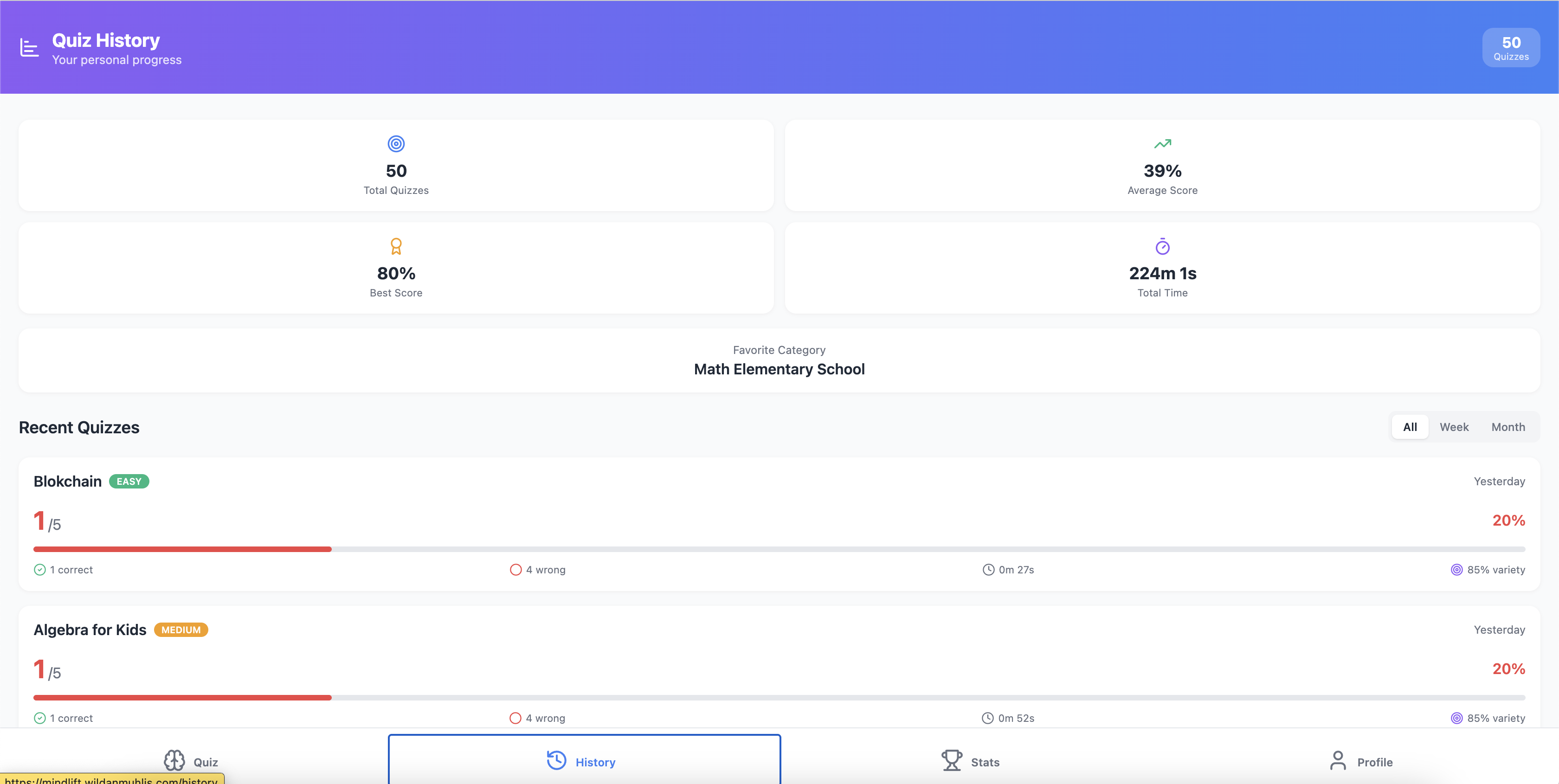Viewport: 1559px width, 784px height.
Task: Select the All filter for recent quizzes
Action: click(x=1410, y=427)
